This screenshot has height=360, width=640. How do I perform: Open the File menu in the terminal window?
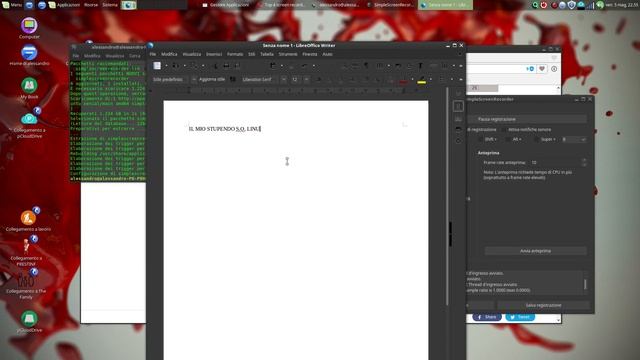click(76, 56)
